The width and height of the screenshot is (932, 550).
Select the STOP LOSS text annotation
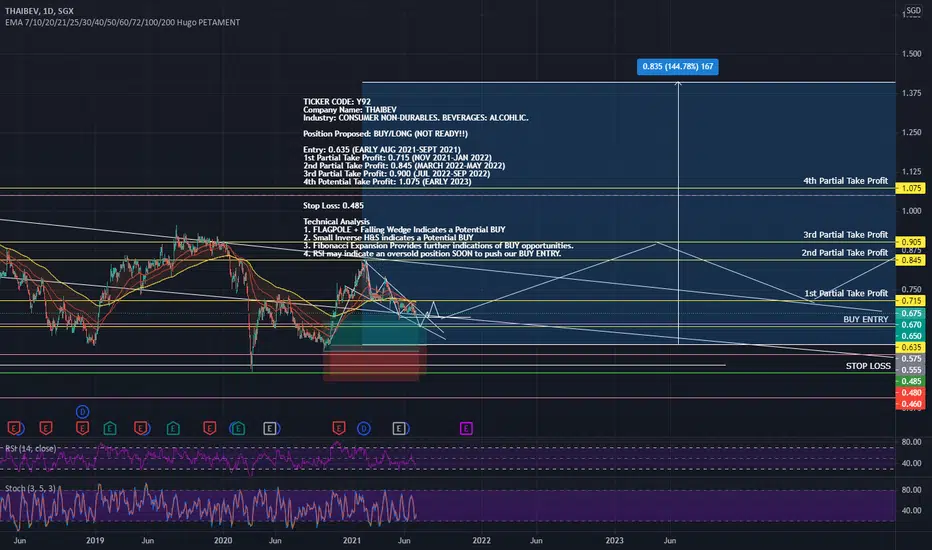pyautogui.click(x=868, y=366)
